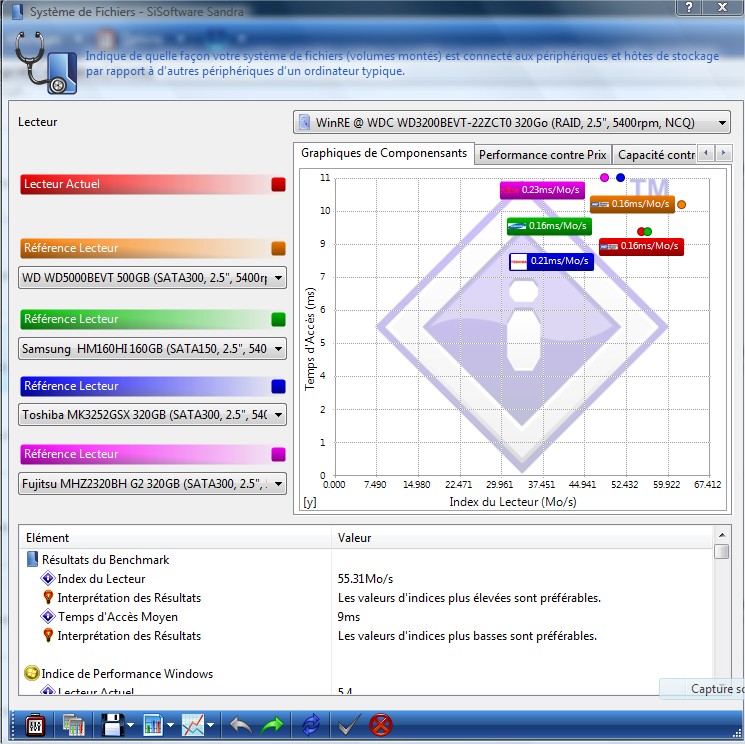Screen dimensions: 745x744
Task: Select the 55.31Mo/s value cell
Action: pos(365,579)
